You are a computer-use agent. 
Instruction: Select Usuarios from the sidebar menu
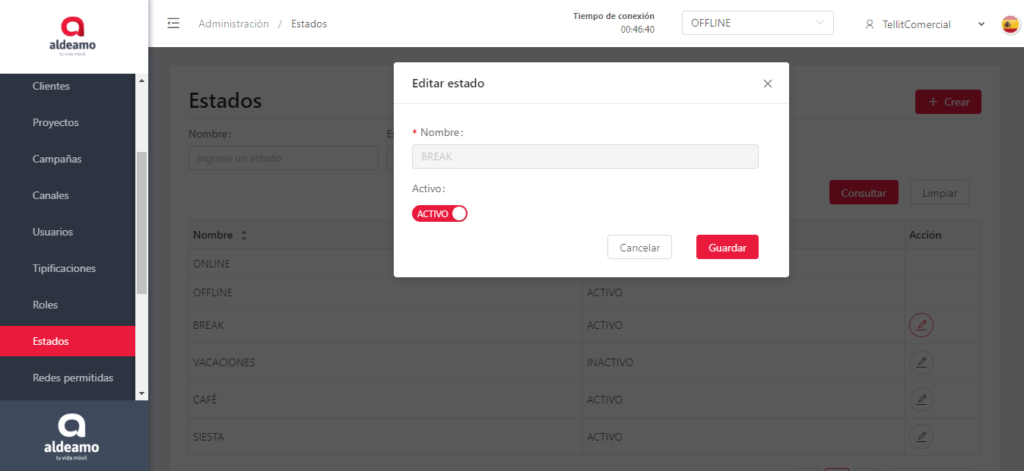[x=52, y=232]
